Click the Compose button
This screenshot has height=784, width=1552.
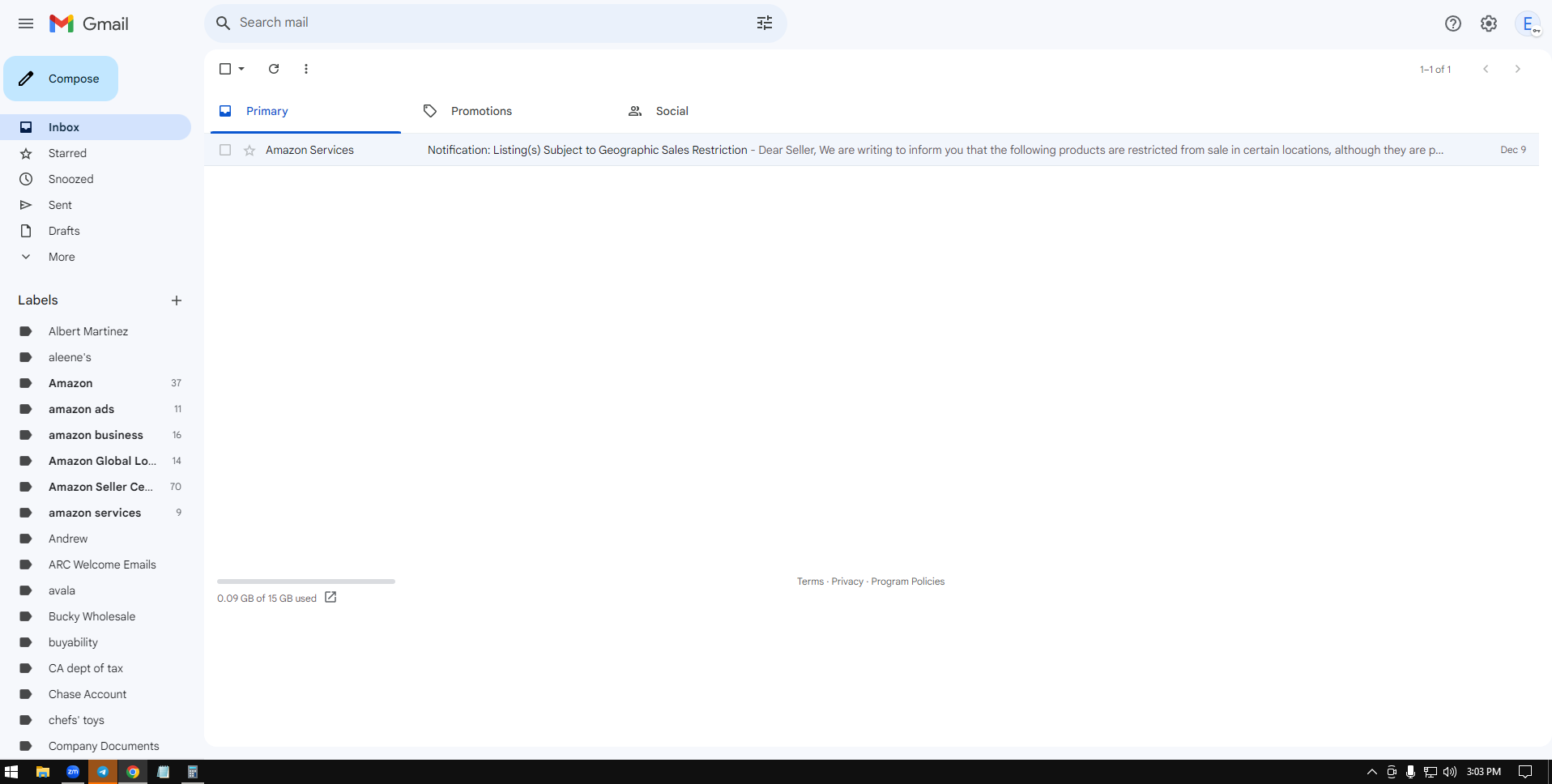point(61,79)
